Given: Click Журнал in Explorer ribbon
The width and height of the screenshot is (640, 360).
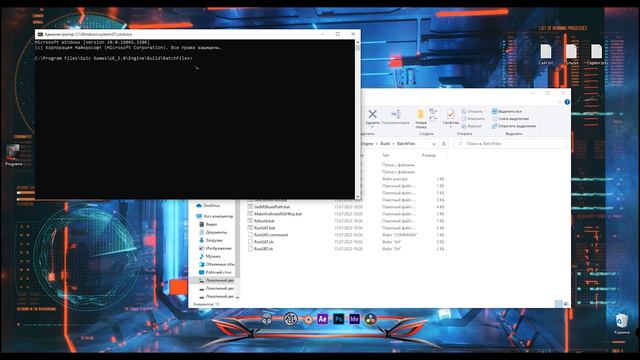Looking at the screenshot, I should (x=471, y=126).
